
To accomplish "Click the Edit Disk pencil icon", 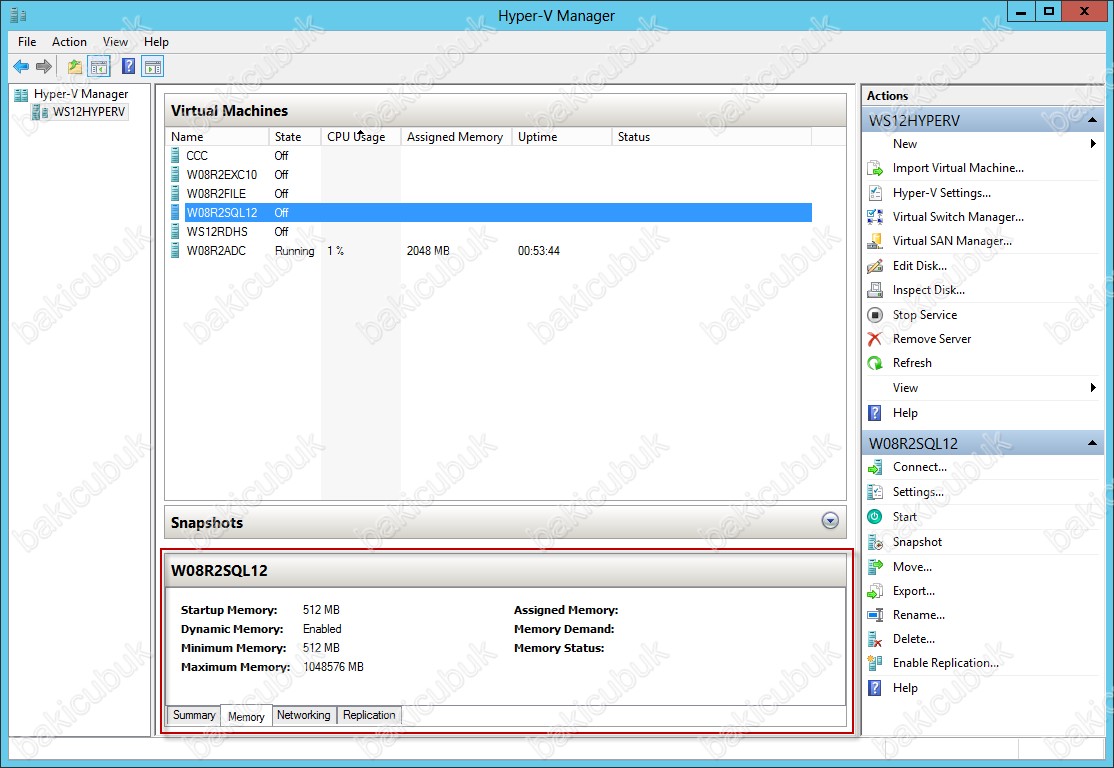I will pos(875,266).
